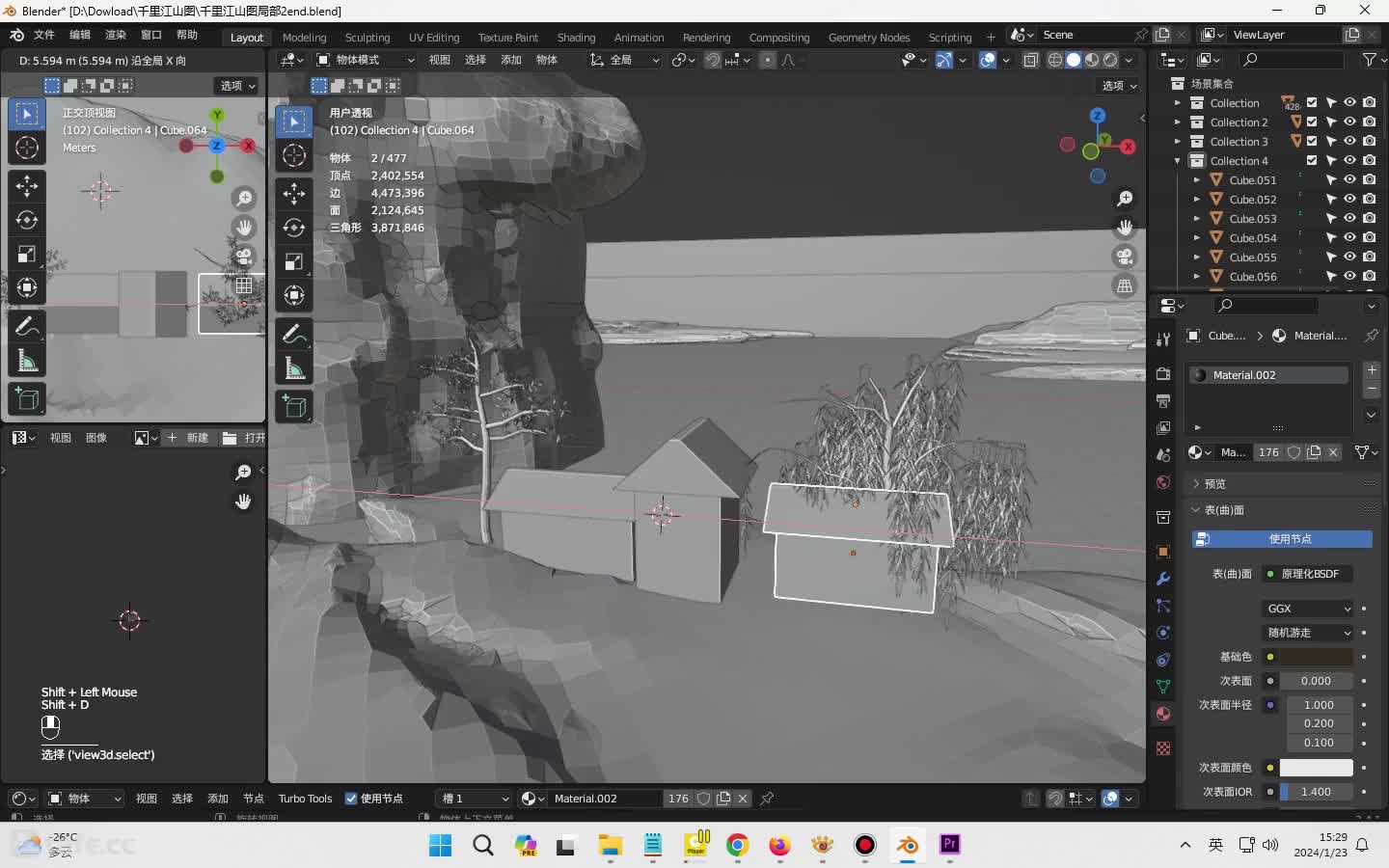Select Material Preview shading mode

point(1092,60)
